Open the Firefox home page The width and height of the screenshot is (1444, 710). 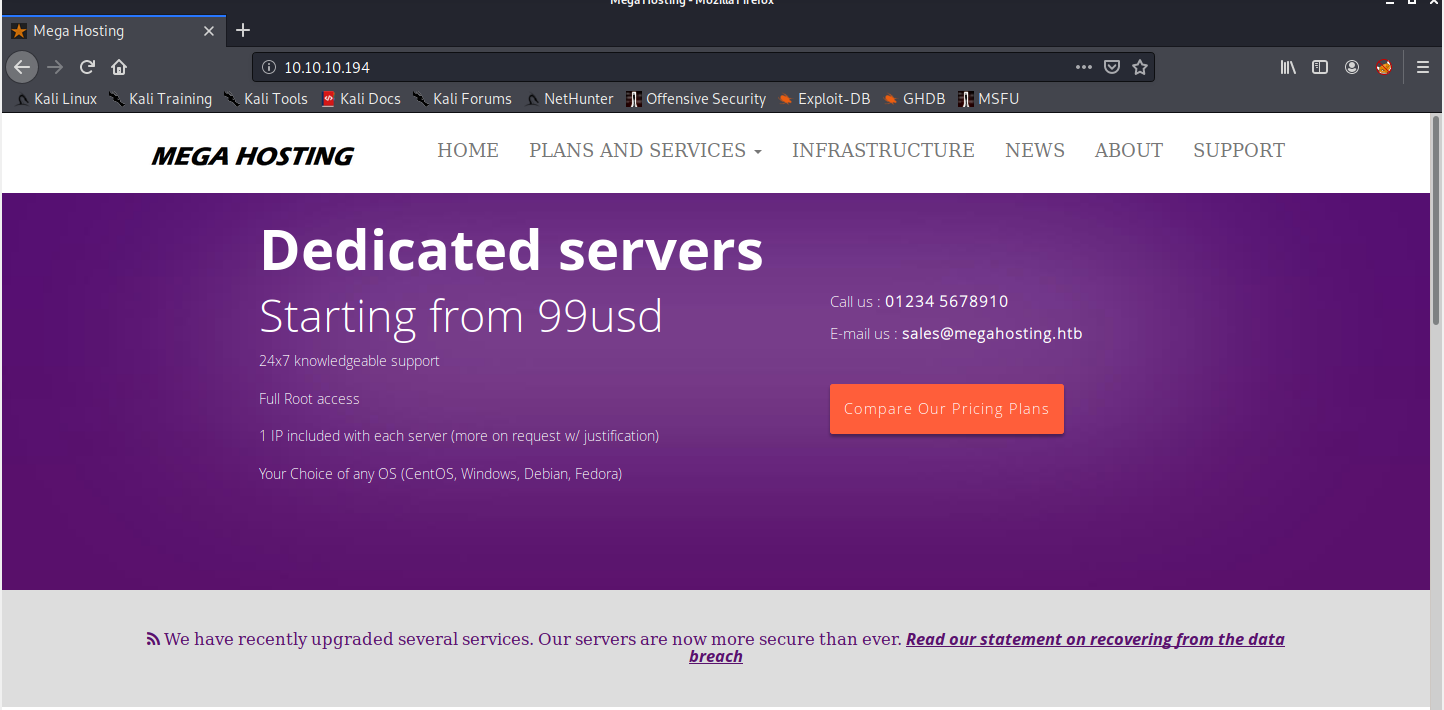click(x=119, y=67)
